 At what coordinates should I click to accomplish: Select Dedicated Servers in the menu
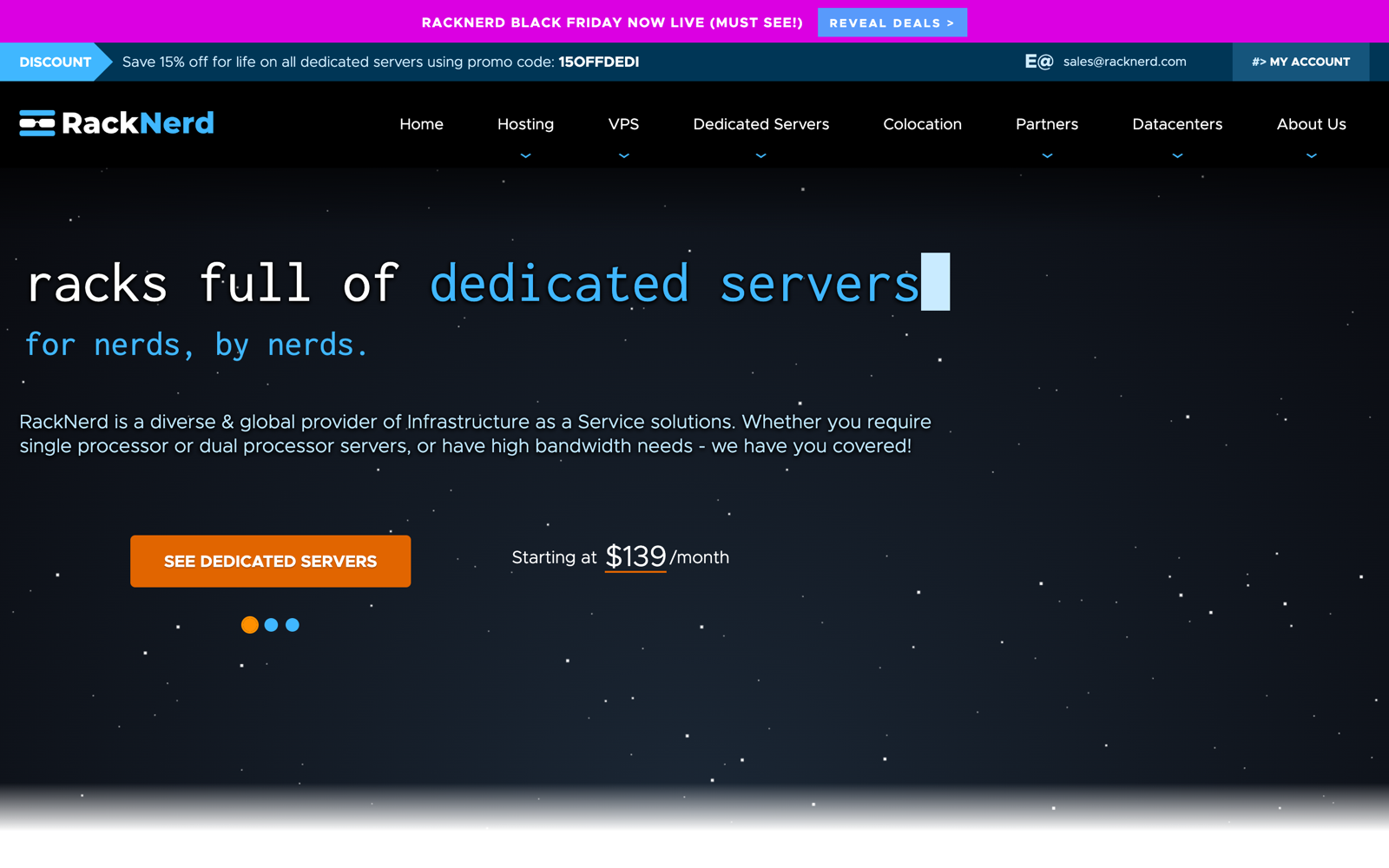click(x=760, y=124)
